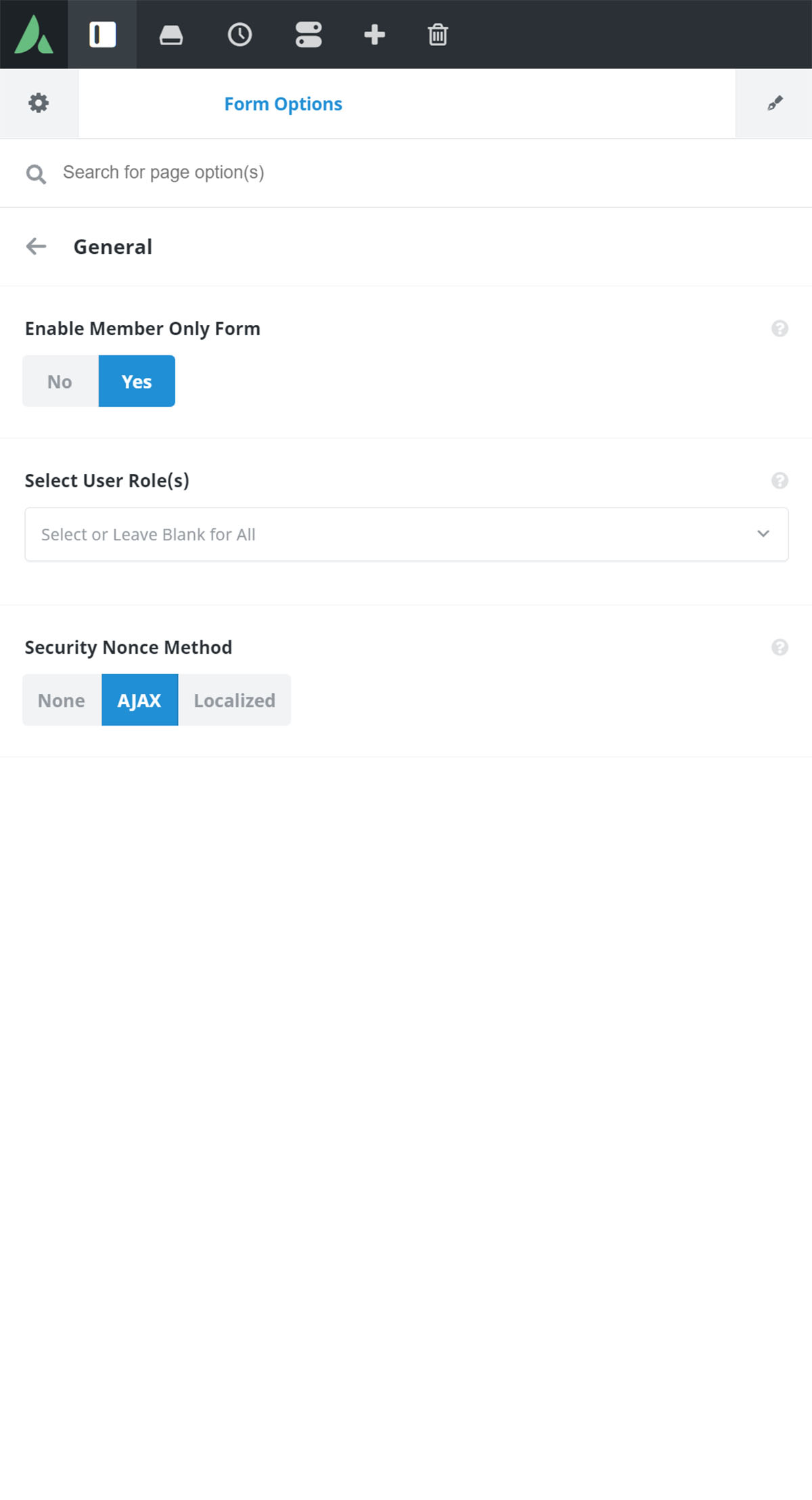Open the preferences toggles icon
Image resolution: width=812 pixels, height=1500 pixels.
click(308, 35)
